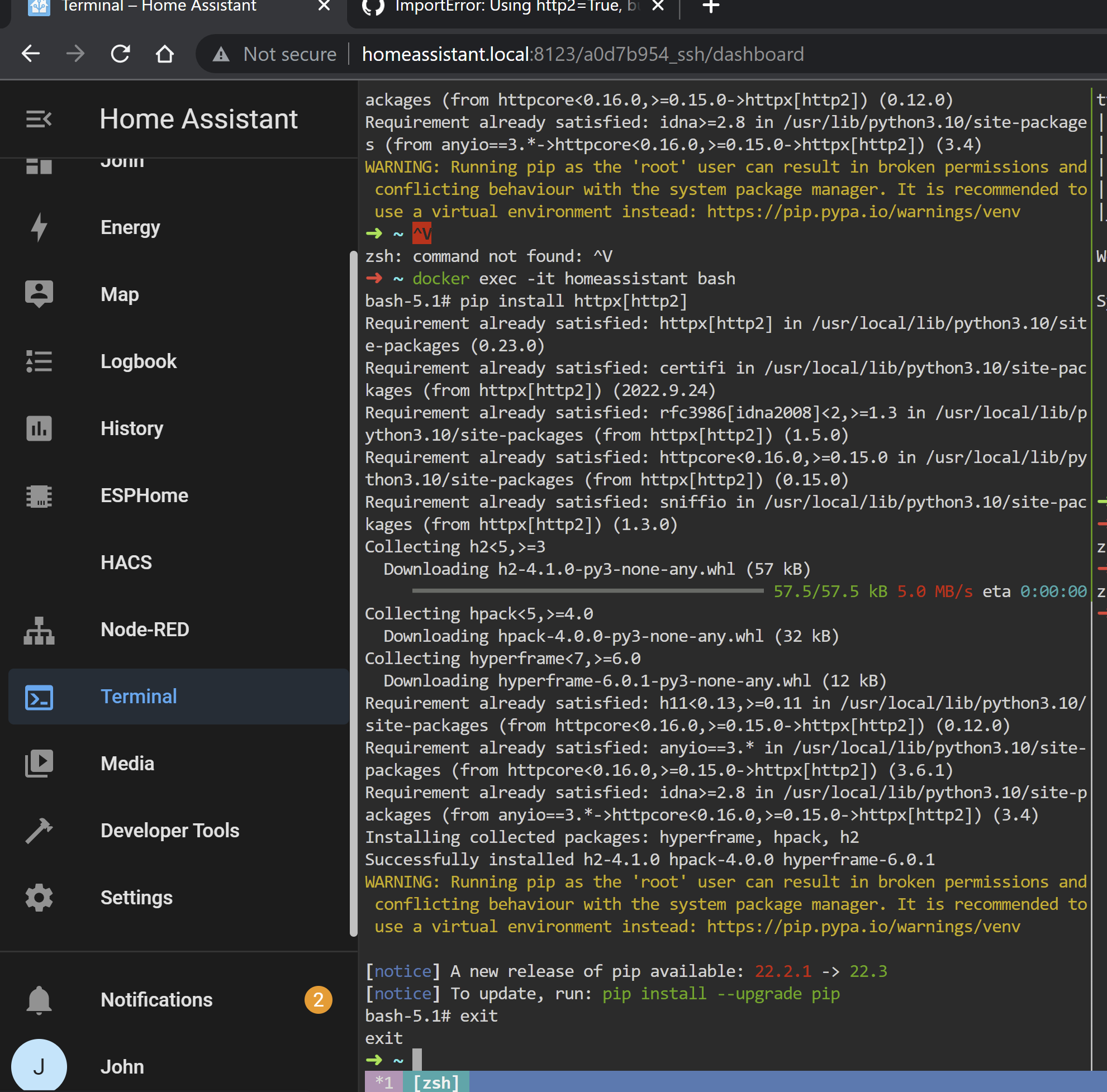
Task: Open the History panel
Action: click(132, 428)
